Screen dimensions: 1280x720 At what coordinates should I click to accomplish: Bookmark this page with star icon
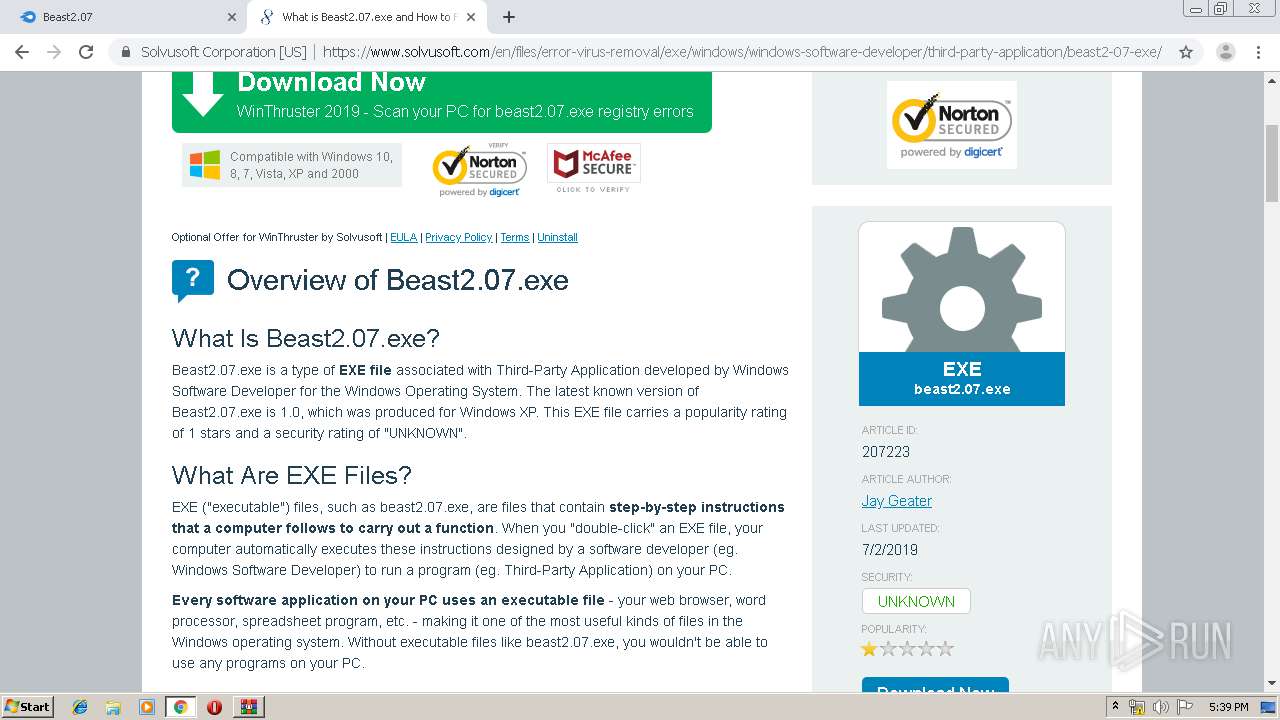[x=1186, y=52]
